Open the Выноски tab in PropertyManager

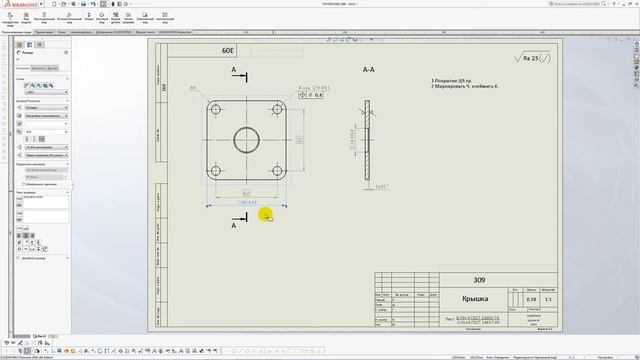pyautogui.click(x=39, y=68)
